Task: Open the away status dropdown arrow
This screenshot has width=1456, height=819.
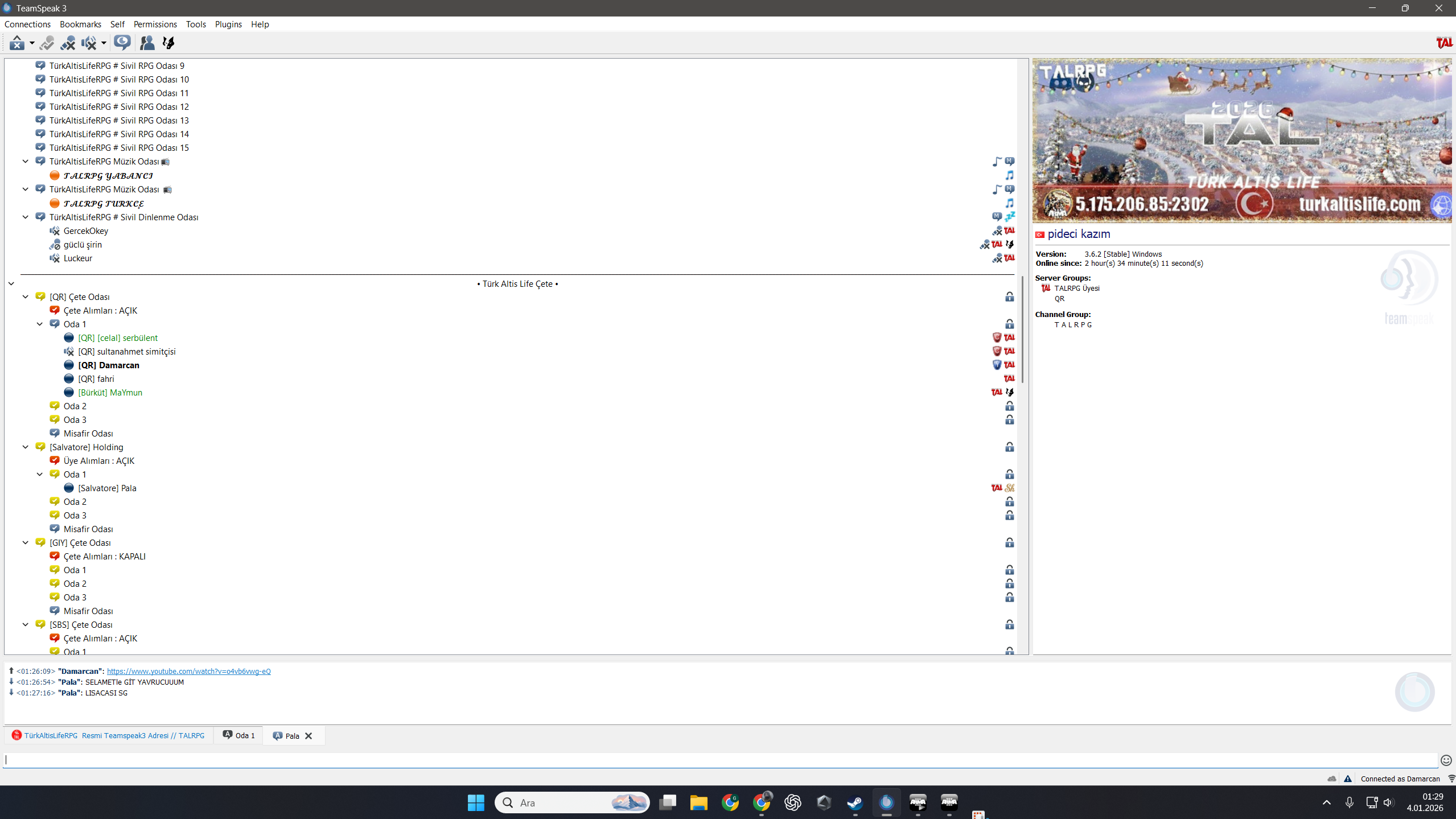Action: tap(32, 43)
